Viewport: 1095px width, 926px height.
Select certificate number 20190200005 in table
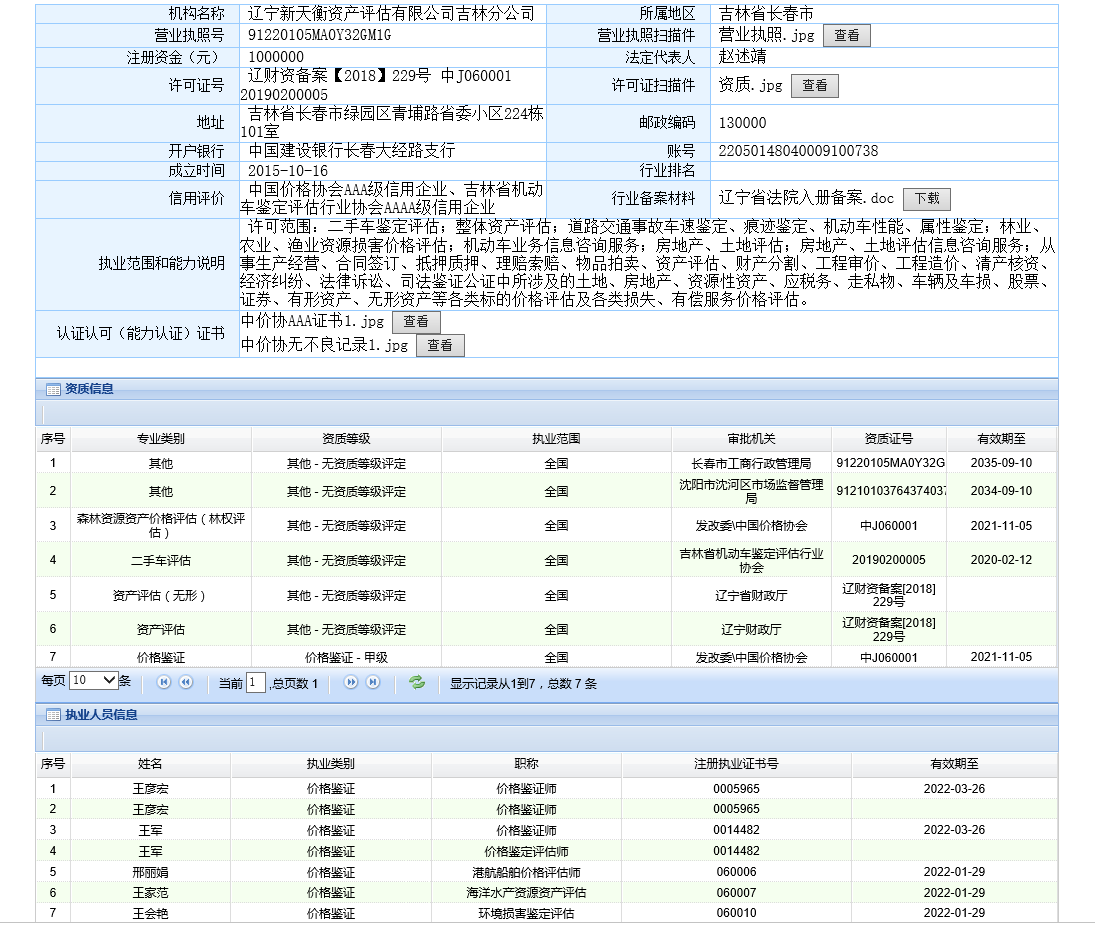888,560
